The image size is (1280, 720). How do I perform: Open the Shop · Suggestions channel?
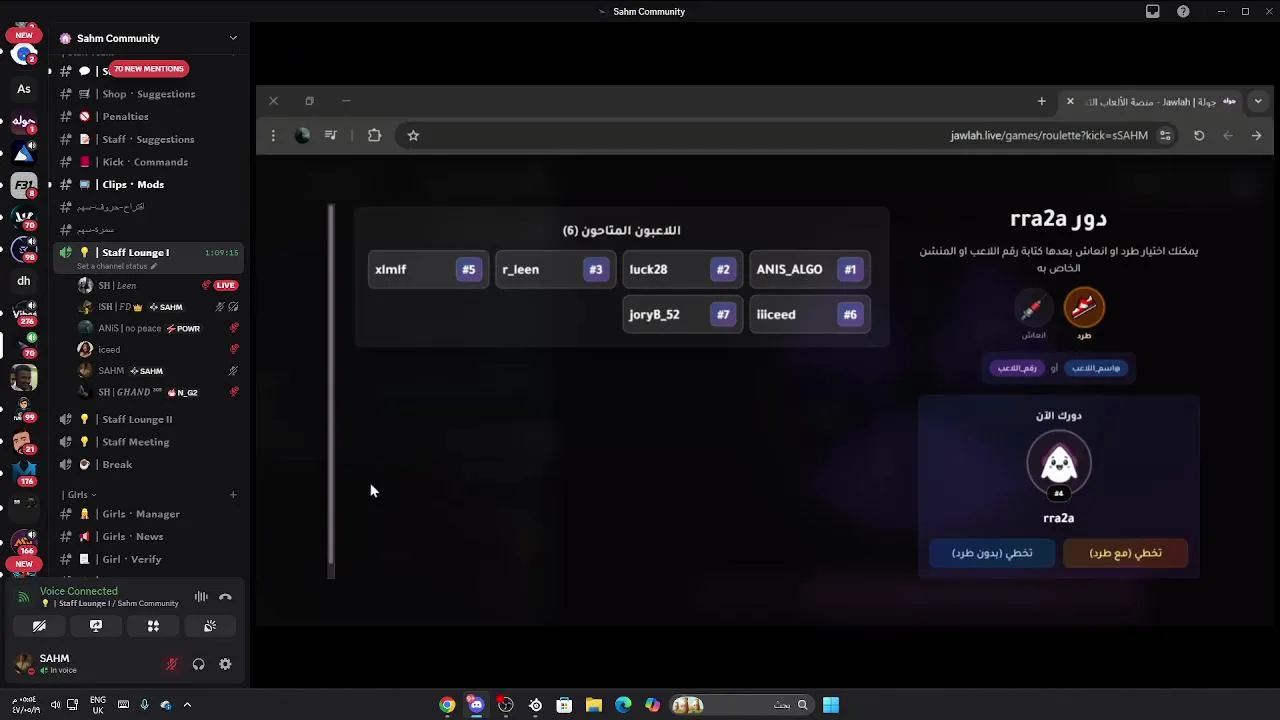149,94
